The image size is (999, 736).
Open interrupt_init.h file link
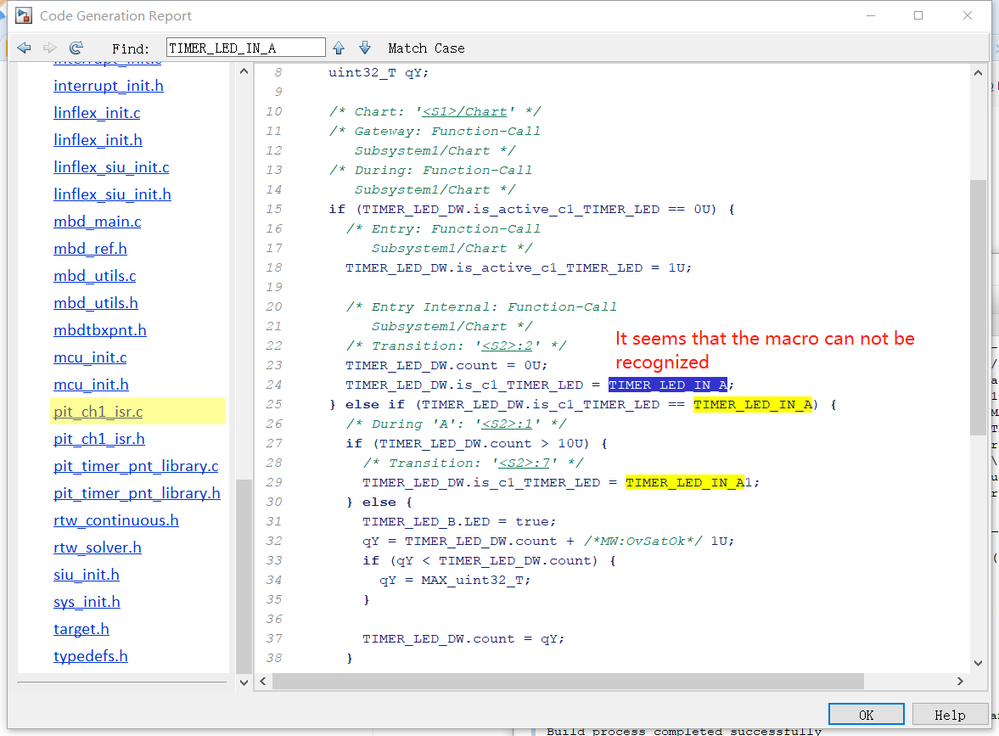108,86
